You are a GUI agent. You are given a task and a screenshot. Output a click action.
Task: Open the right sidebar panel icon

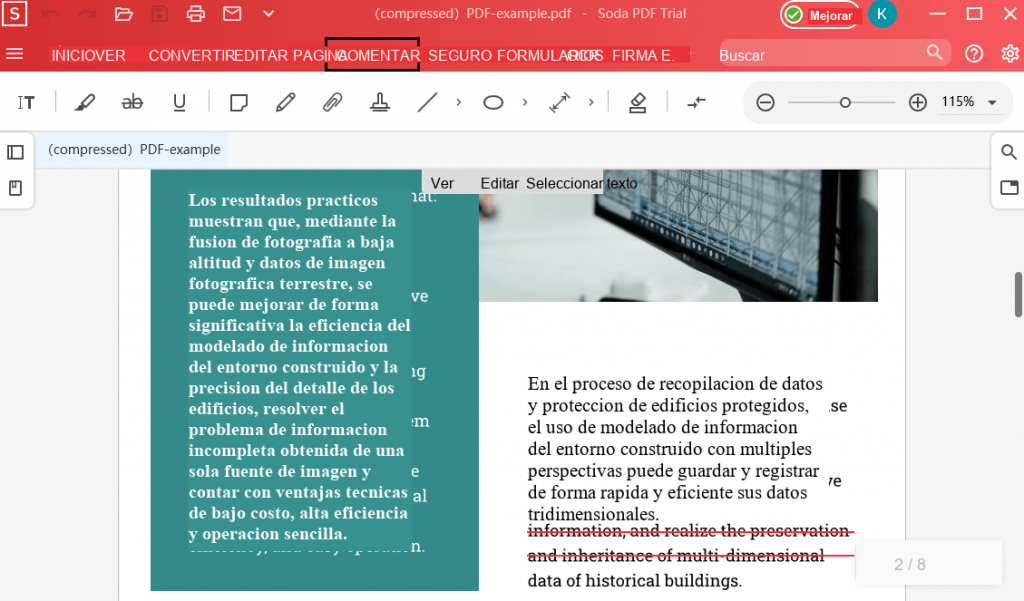pyautogui.click(x=1009, y=187)
